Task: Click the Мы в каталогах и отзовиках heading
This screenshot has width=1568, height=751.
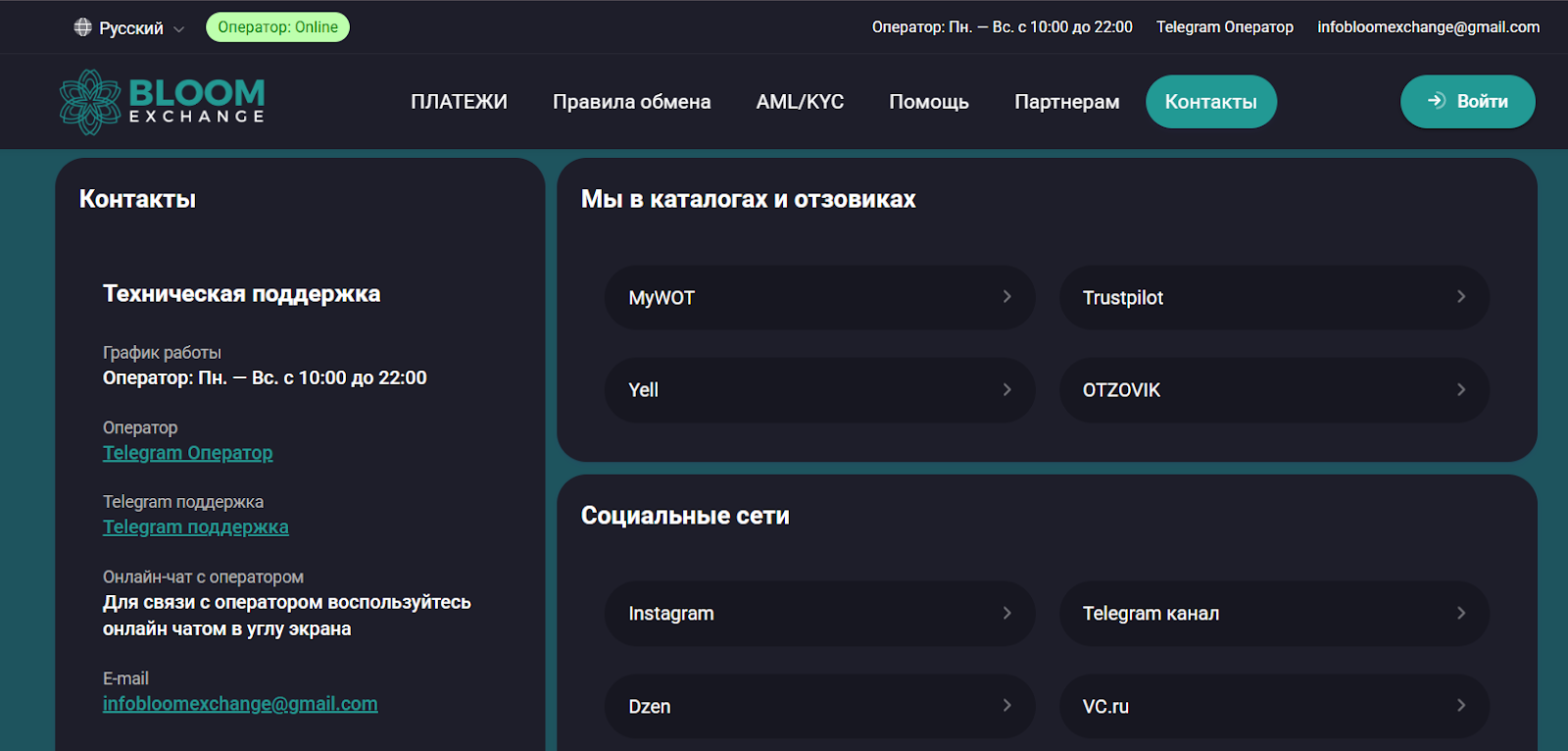Action: click(x=748, y=199)
